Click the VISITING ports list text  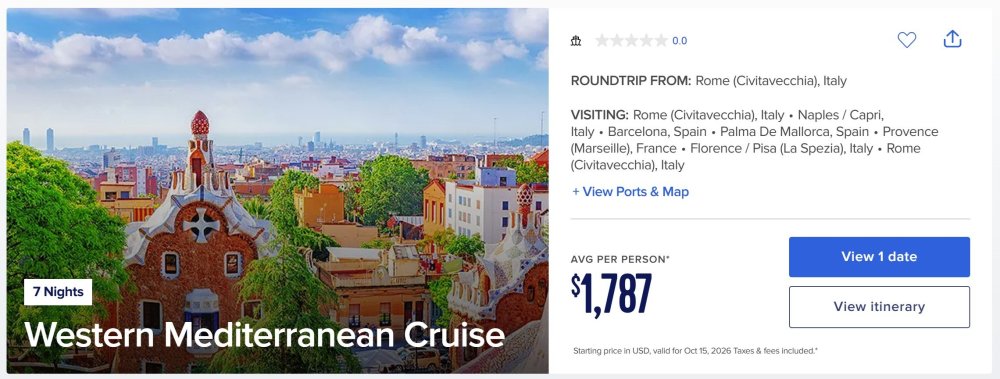click(754, 140)
